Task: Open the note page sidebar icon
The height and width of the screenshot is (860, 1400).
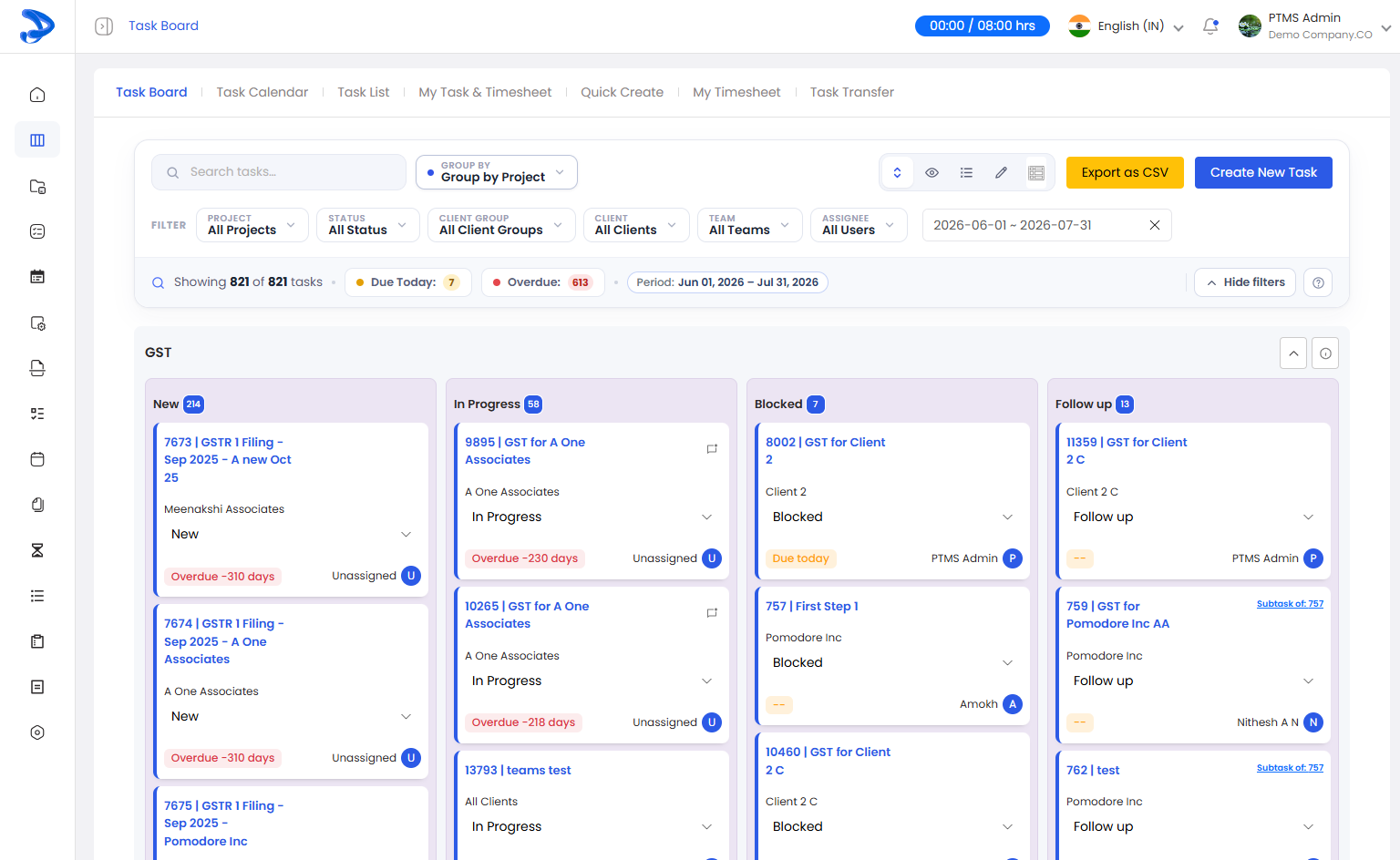Action: click(x=37, y=687)
